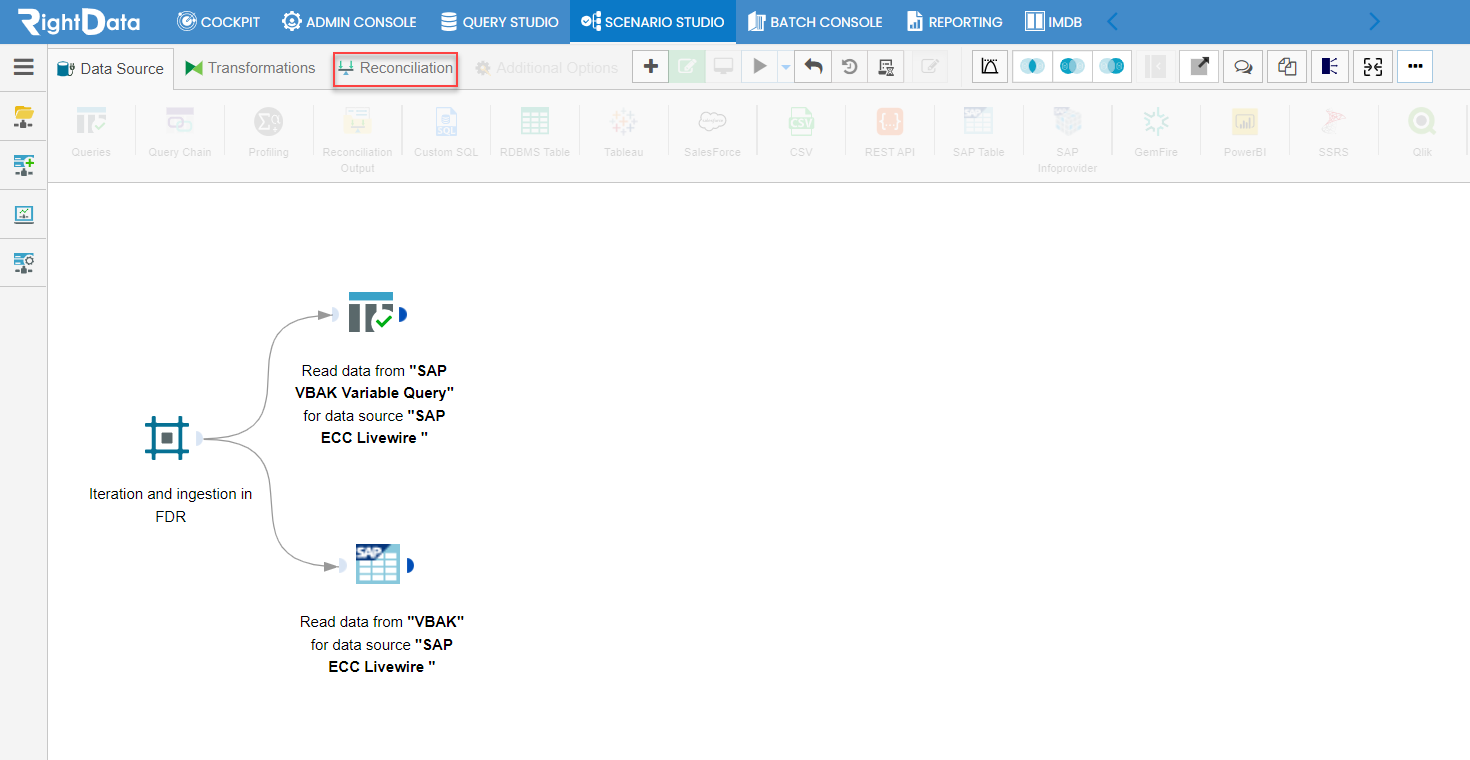This screenshot has height=760, width=1470.
Task: Select the middle Venn diagram icon
Action: [1072, 67]
